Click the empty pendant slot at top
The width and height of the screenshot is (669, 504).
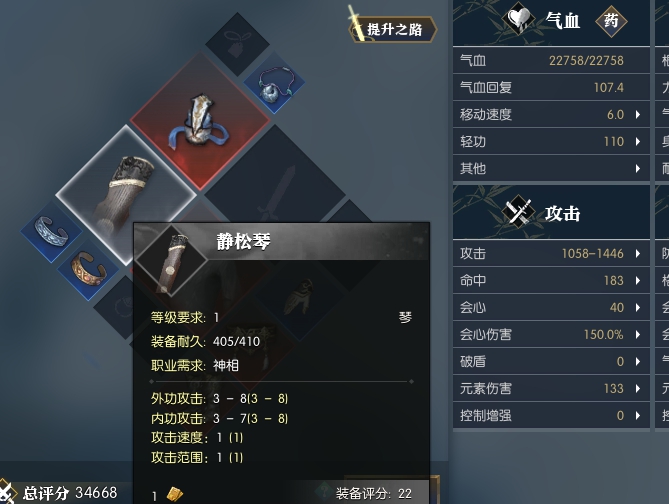coord(237,44)
